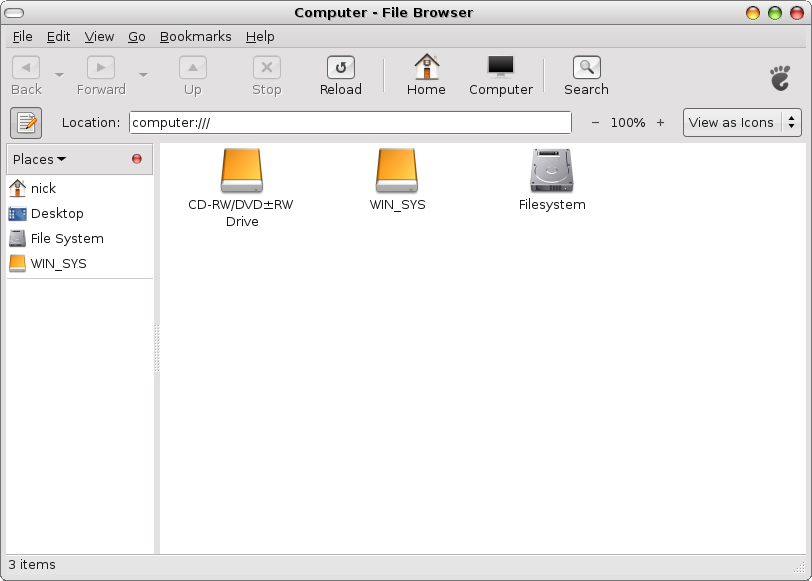812x581 pixels.
Task: Click the sidebar pane resize handle
Action: (157, 348)
